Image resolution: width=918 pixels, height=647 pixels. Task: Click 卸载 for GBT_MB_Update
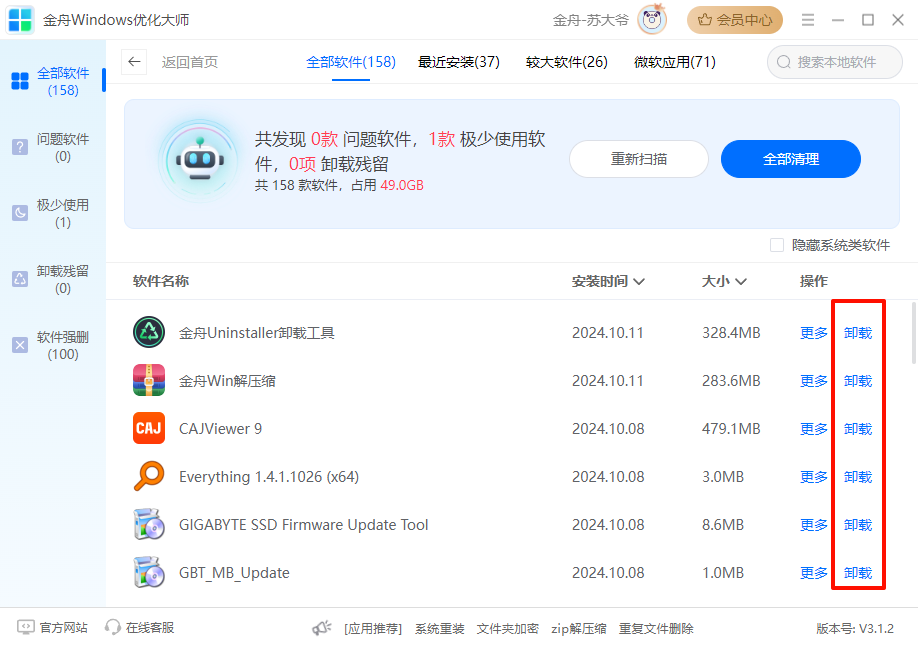(x=858, y=573)
